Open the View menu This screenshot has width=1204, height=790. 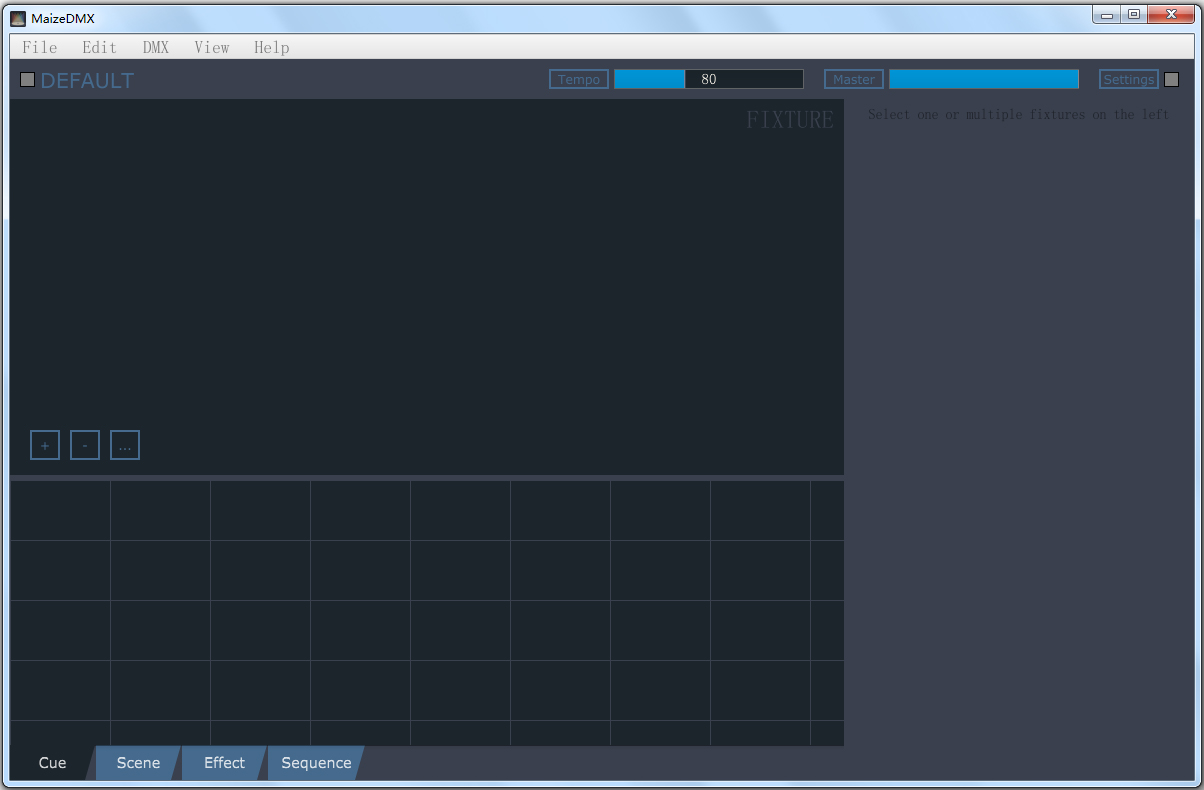pyautogui.click(x=212, y=47)
